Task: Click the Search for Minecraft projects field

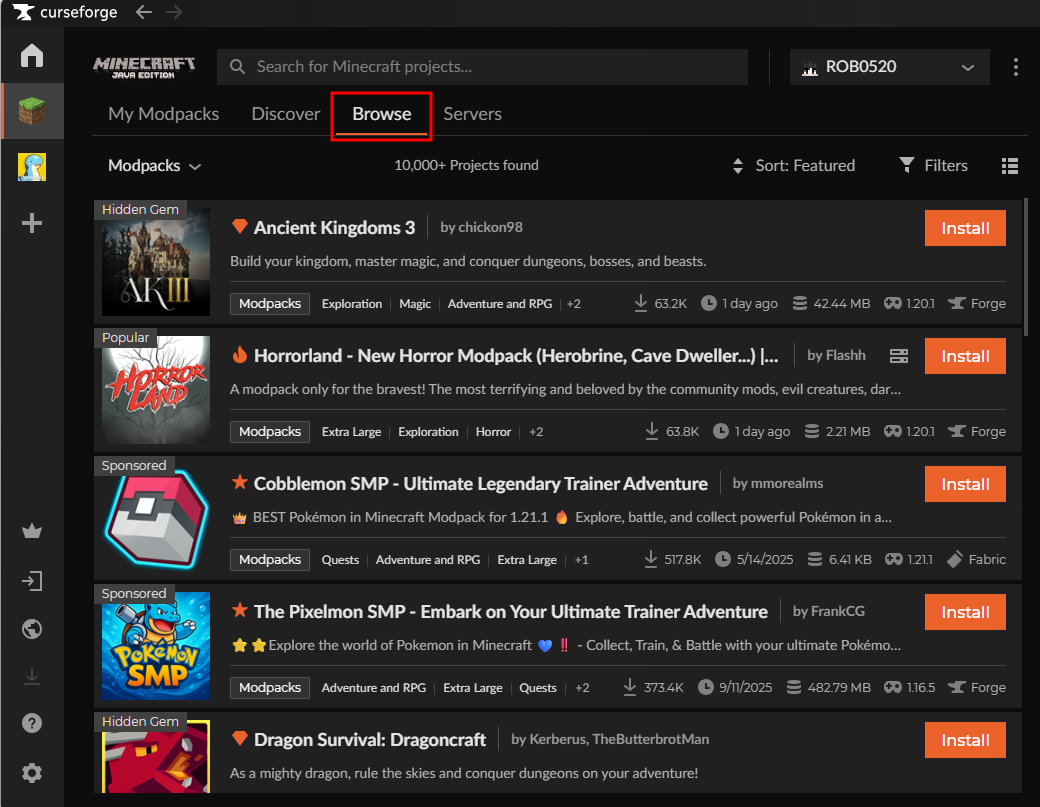Action: point(482,67)
